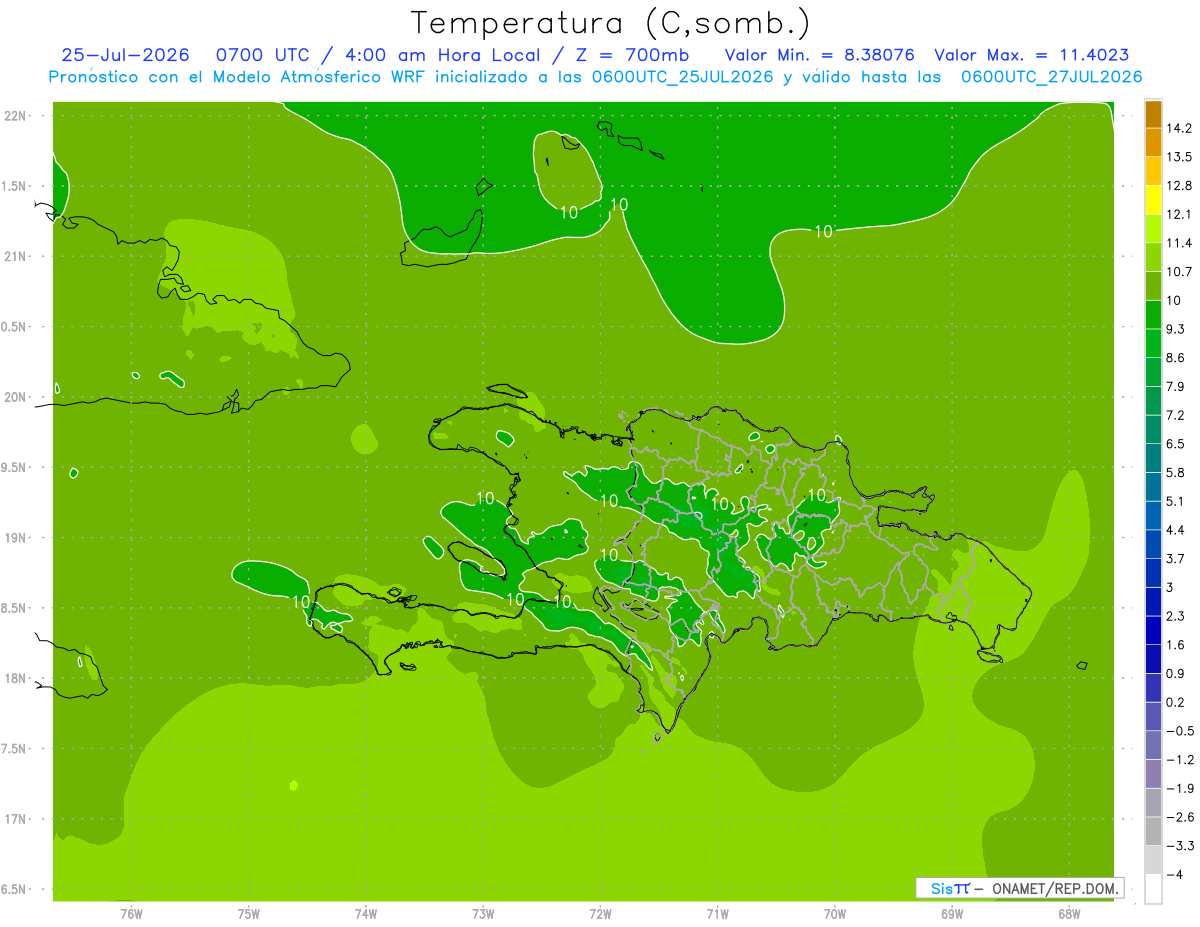Click valid-until time "0600UTC_27JUL2026"
Image resolution: width=1200 pixels, height=927 pixels.
[x=1051, y=77]
